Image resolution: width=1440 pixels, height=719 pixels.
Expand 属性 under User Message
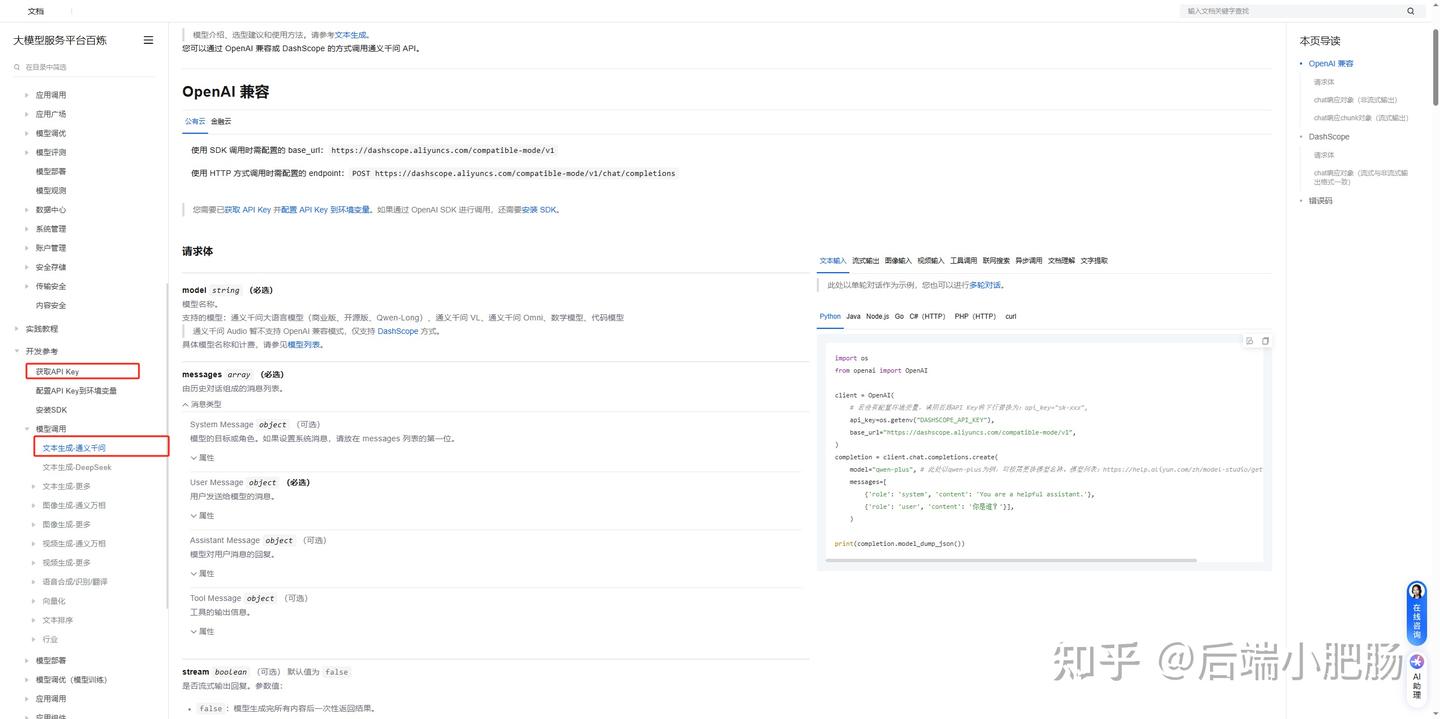point(204,515)
